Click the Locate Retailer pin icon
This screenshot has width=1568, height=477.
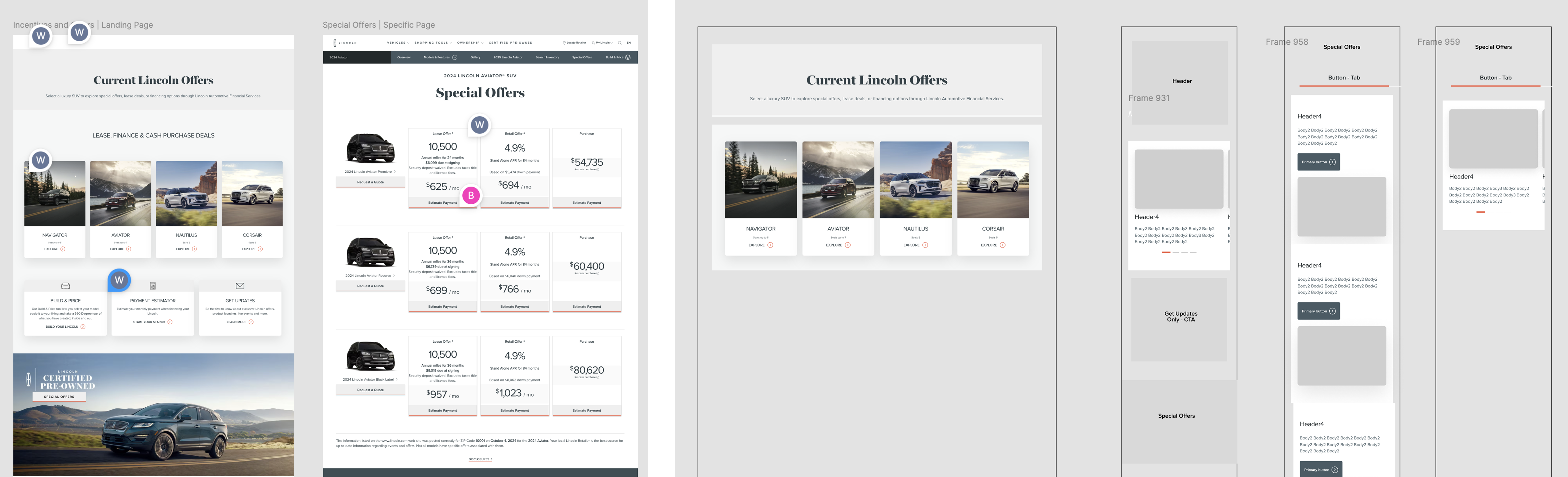[564, 43]
